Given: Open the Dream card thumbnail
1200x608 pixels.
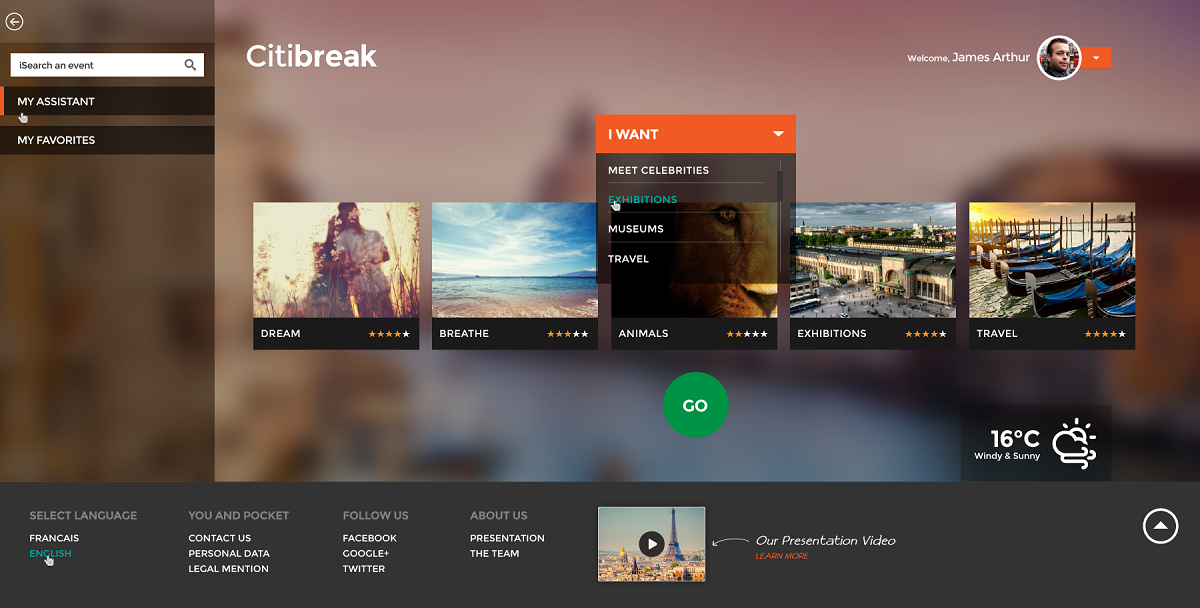Looking at the screenshot, I should 336,260.
